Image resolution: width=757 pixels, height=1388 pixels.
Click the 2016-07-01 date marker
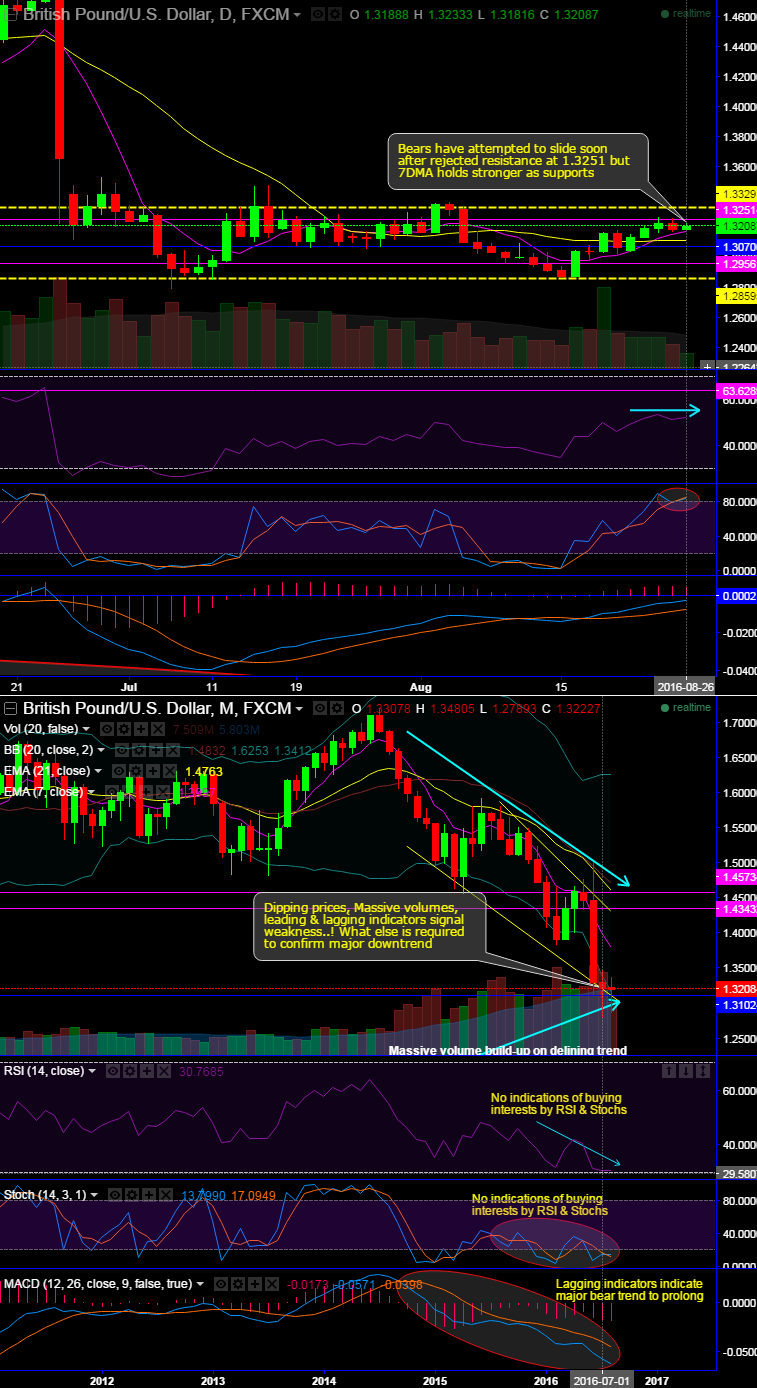pyautogui.click(x=602, y=1380)
